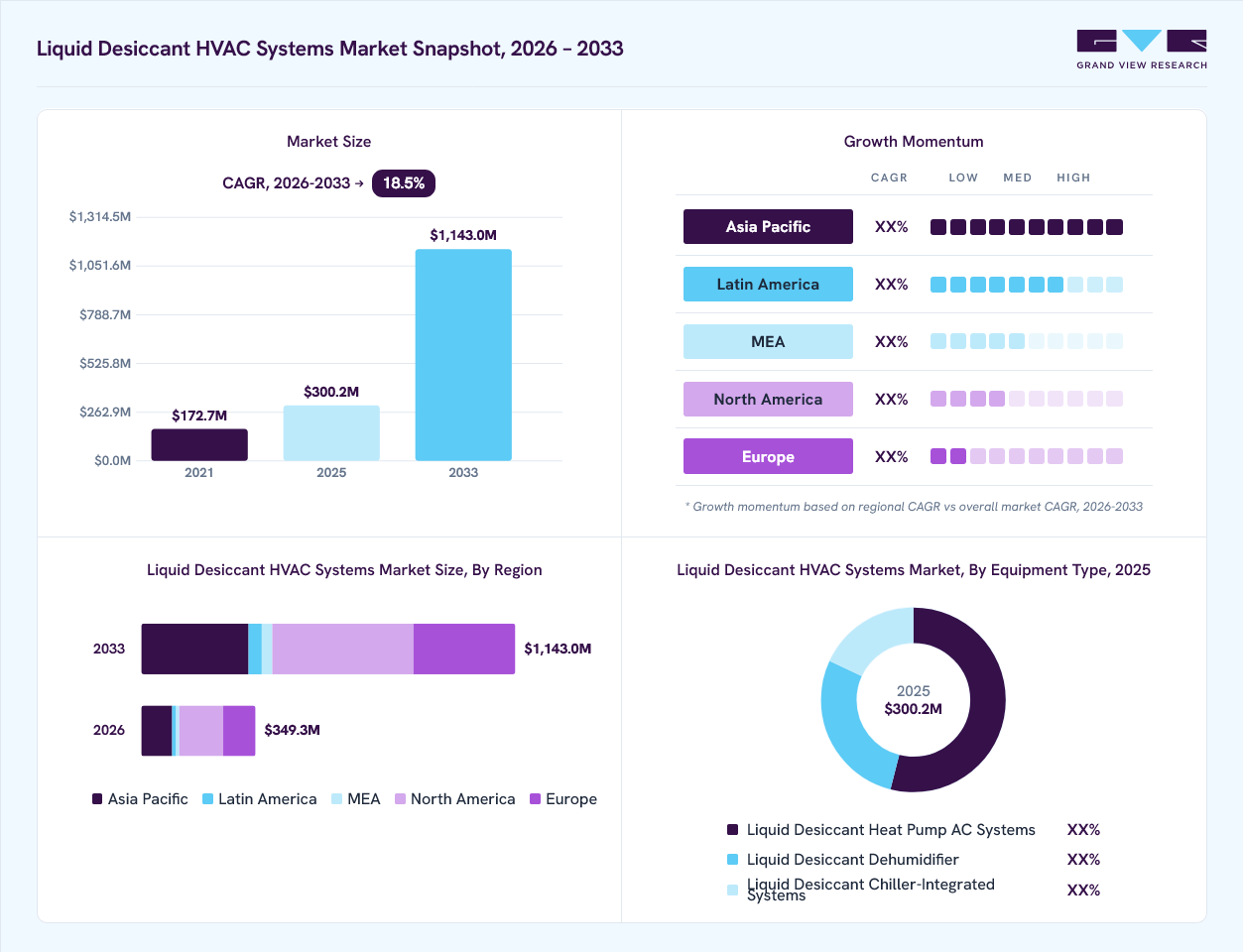This screenshot has width=1243, height=952.
Task: Click the MED column header
Action: click(x=1018, y=178)
